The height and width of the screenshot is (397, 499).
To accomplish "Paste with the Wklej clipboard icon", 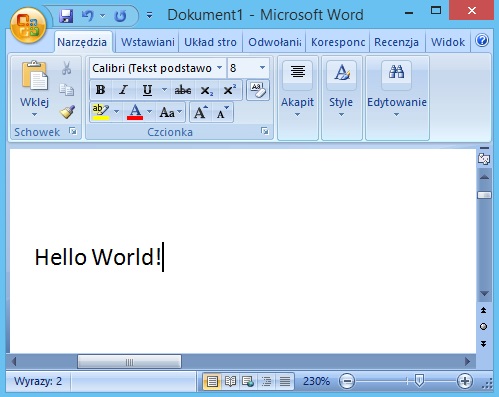I will pos(35,76).
